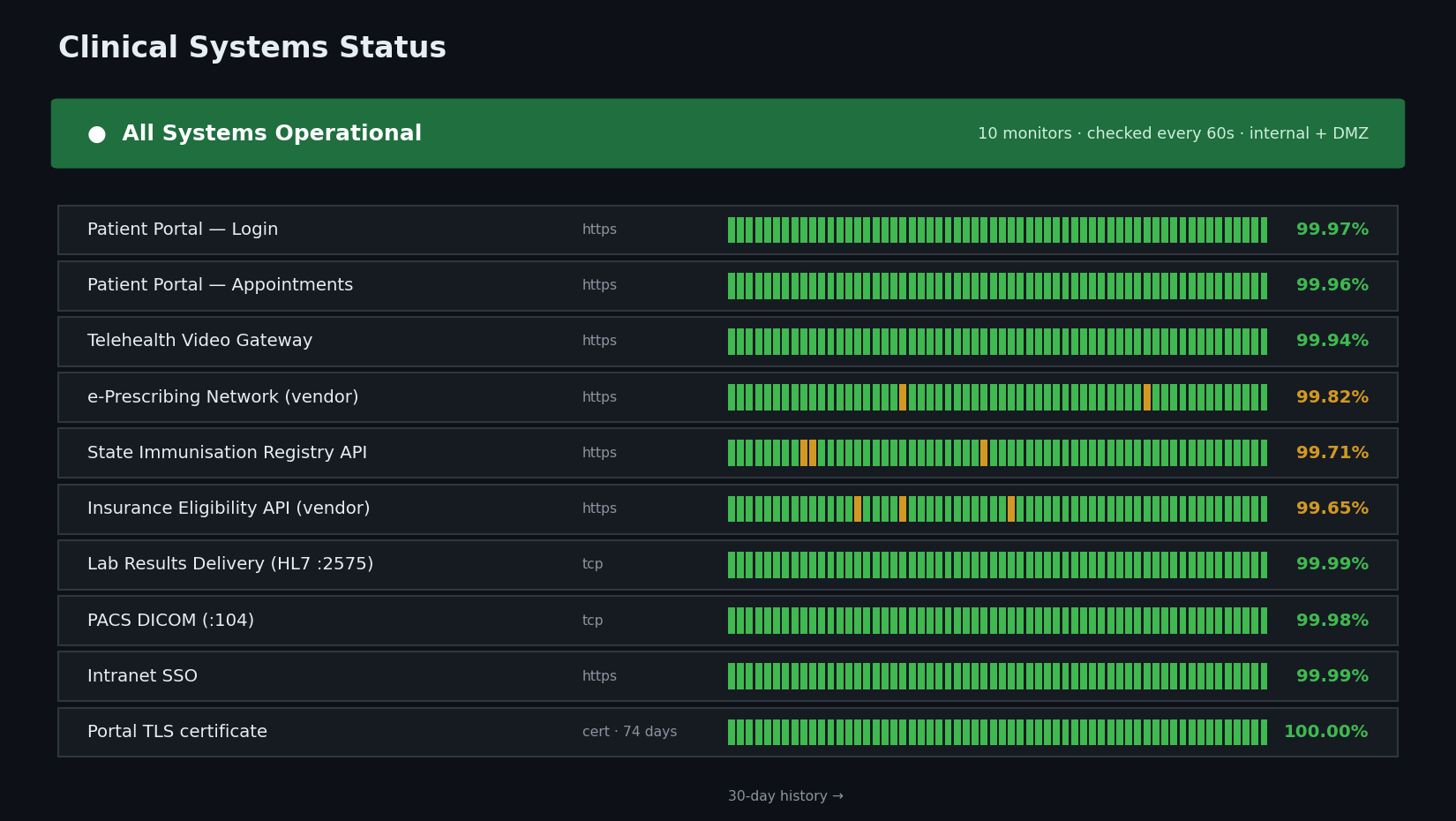Click the https label on Intranet SSO row
The width and height of the screenshot is (1456, 821).
(x=600, y=676)
